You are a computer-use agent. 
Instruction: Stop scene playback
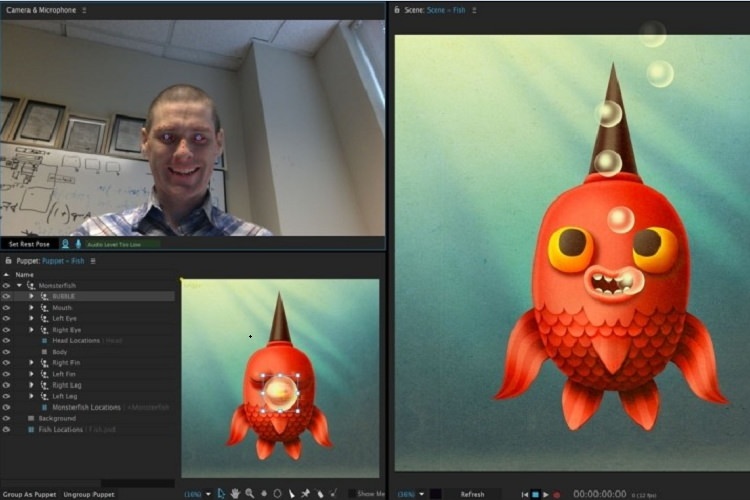point(535,494)
